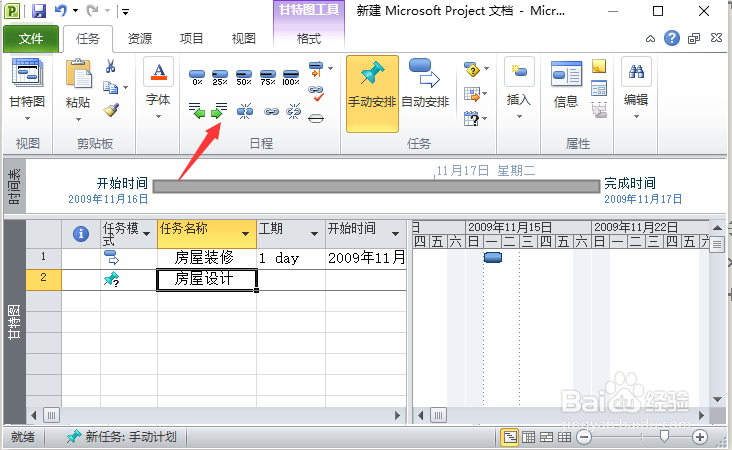Image resolution: width=732 pixels, height=450 pixels.
Task: Click the Move task icon
Action: (472, 95)
